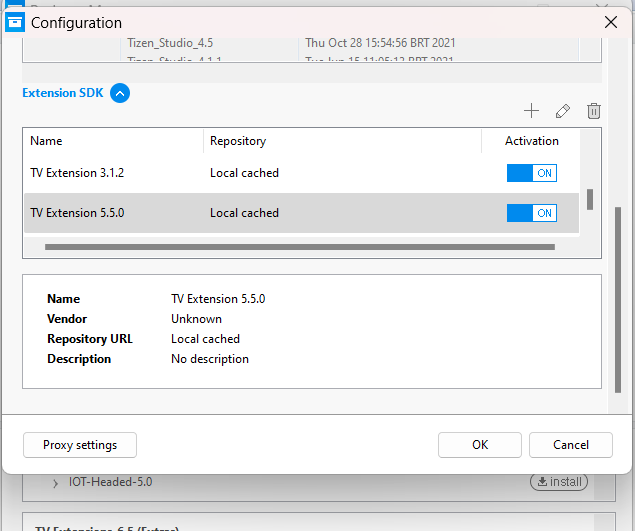
Task: Sort by the Name column header
Action: (x=46, y=141)
